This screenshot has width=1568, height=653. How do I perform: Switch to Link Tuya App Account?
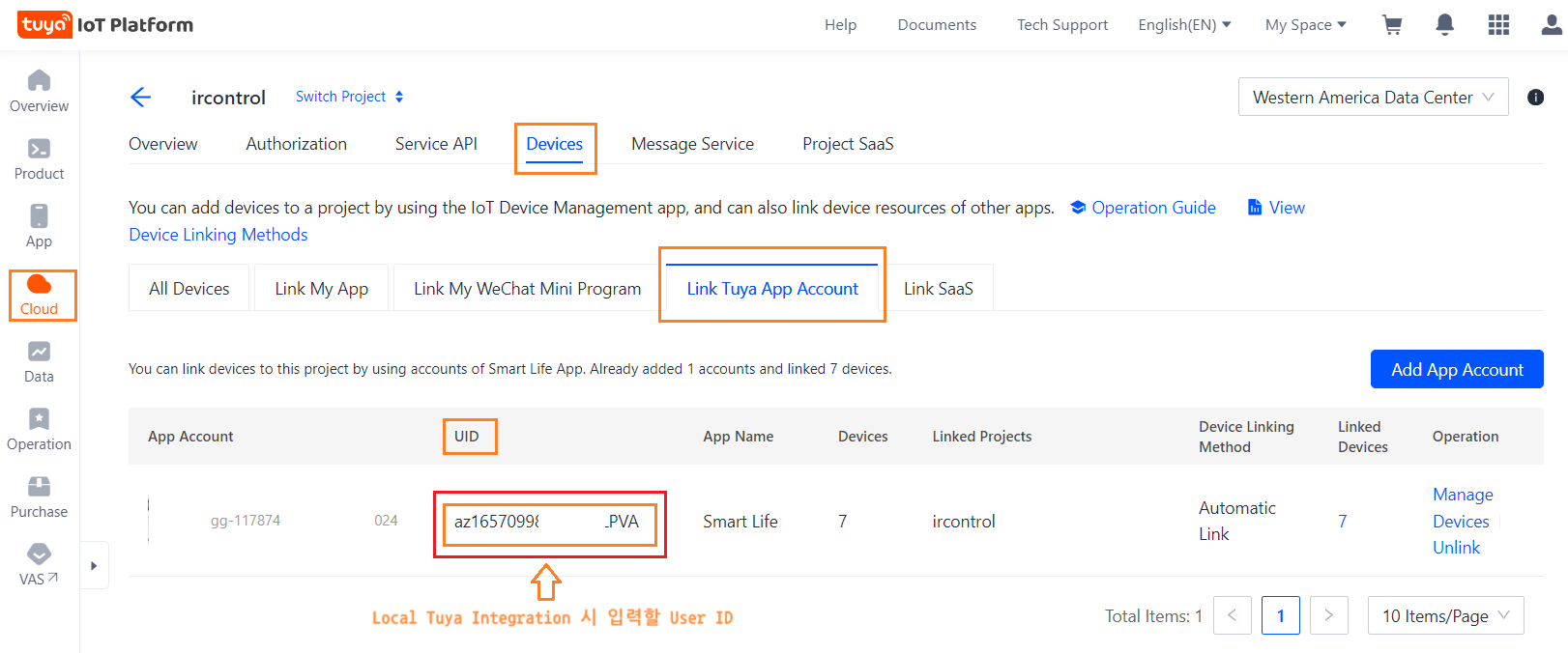coord(772,288)
